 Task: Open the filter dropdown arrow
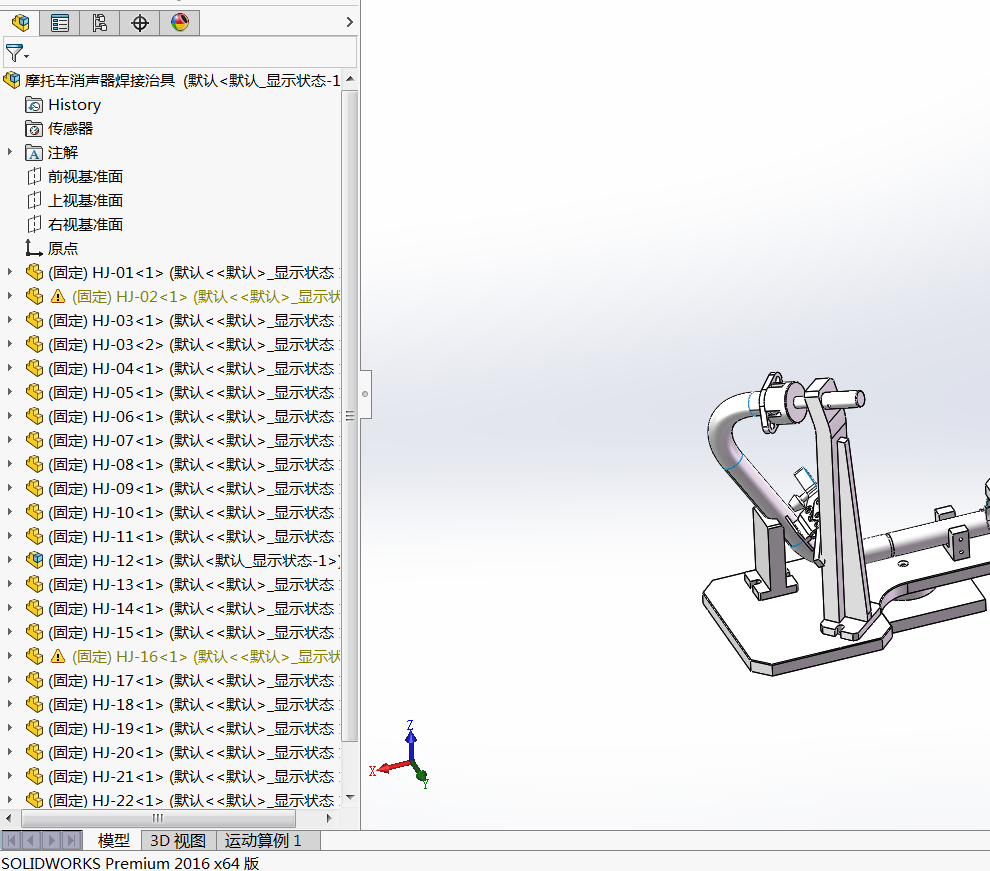pos(27,57)
